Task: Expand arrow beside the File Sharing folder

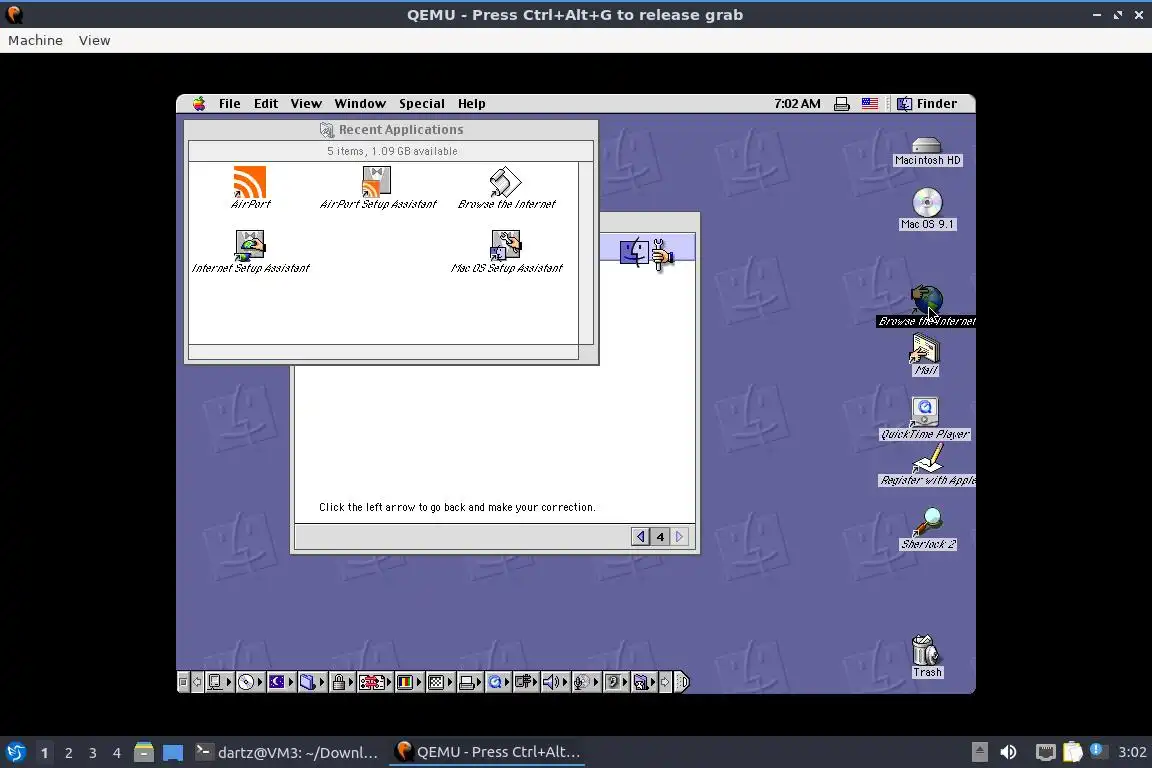Action: coord(322,682)
